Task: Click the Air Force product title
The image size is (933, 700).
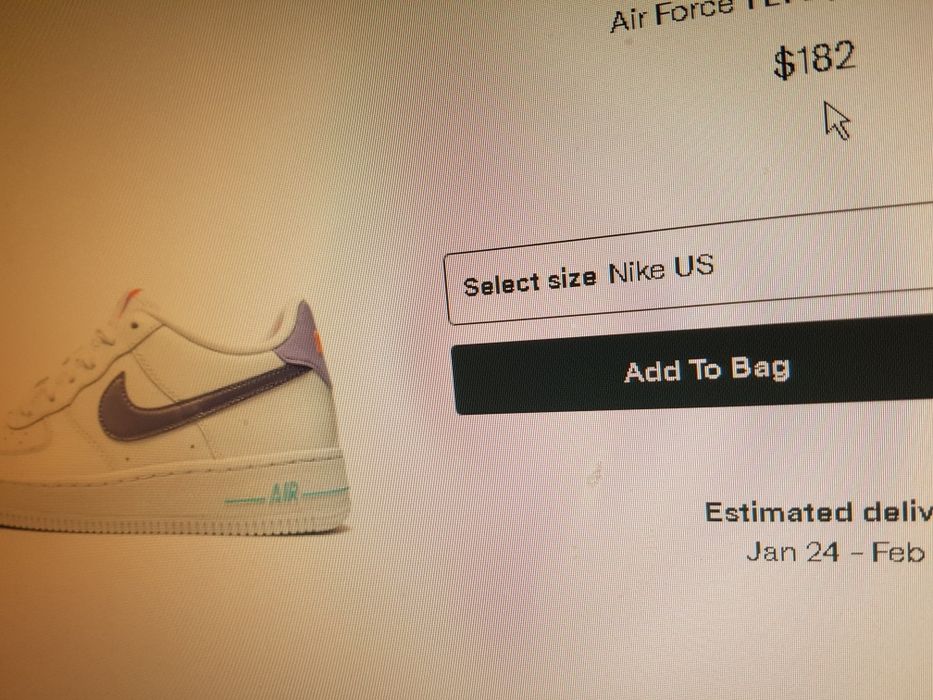Action: 671,15
